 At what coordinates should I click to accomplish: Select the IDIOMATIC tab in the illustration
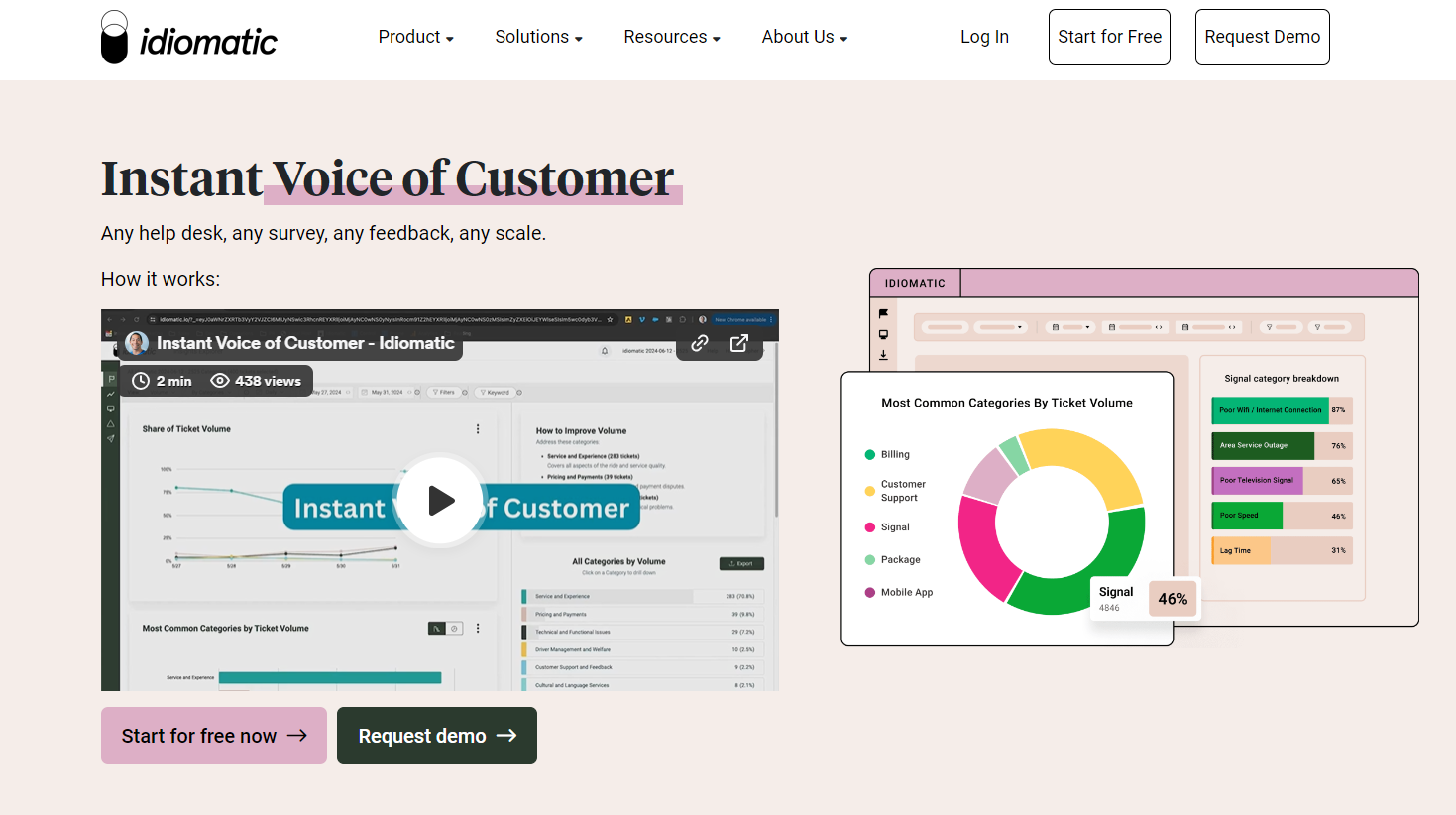coord(915,283)
